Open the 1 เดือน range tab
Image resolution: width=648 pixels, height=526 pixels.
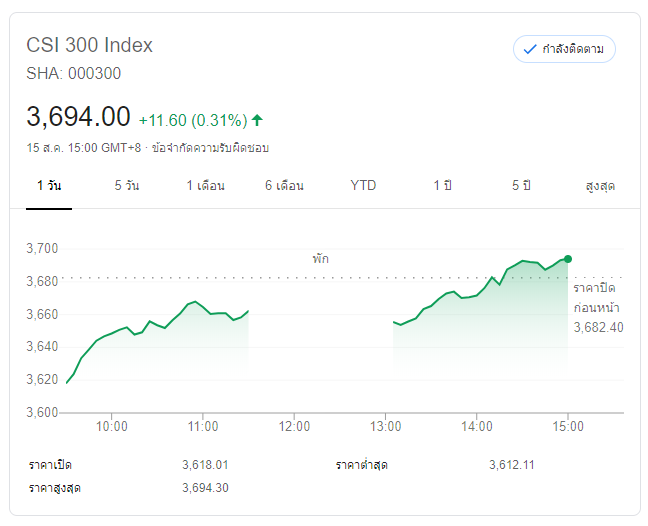click(x=205, y=186)
